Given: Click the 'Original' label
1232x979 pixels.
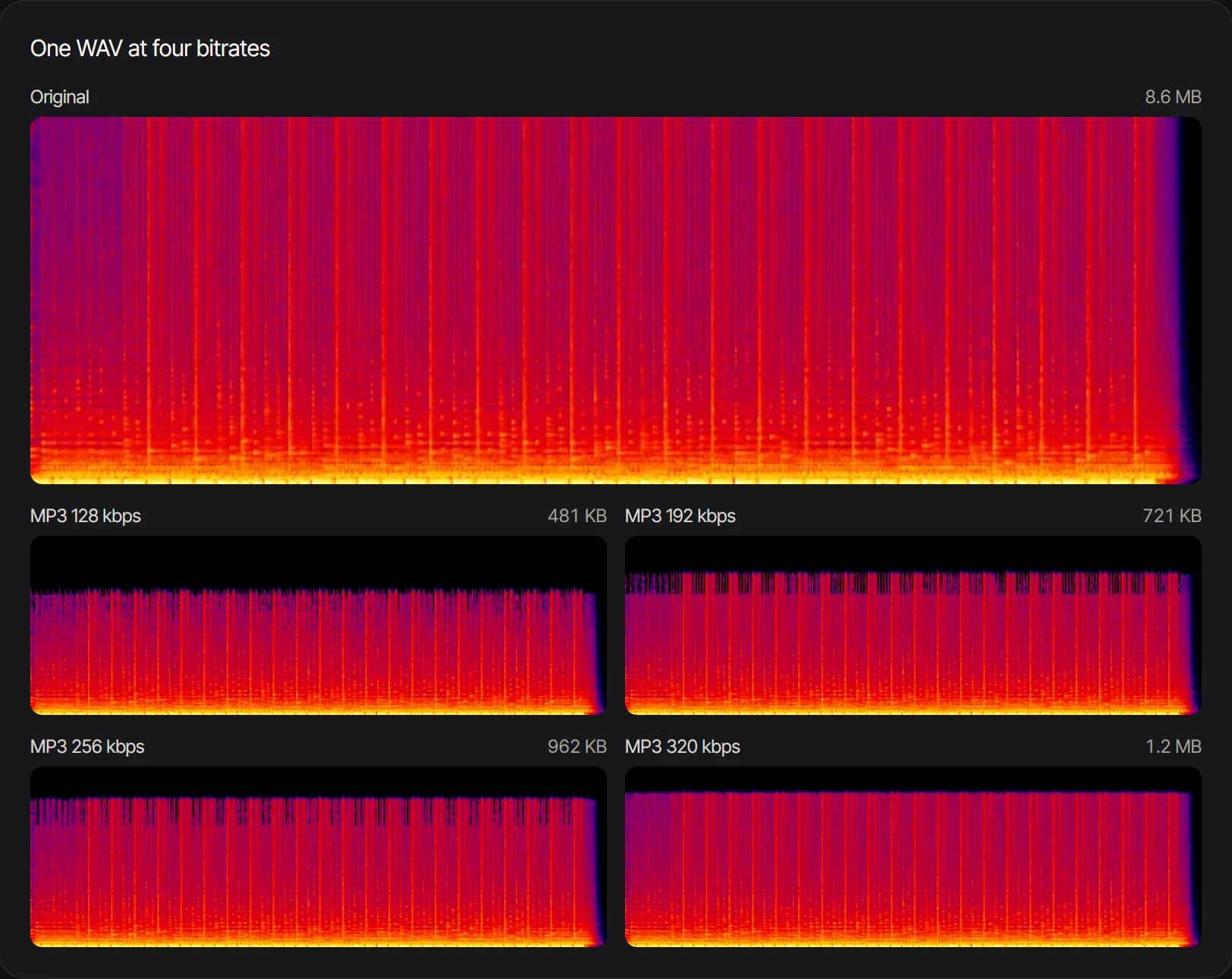Looking at the screenshot, I should pyautogui.click(x=60, y=97).
